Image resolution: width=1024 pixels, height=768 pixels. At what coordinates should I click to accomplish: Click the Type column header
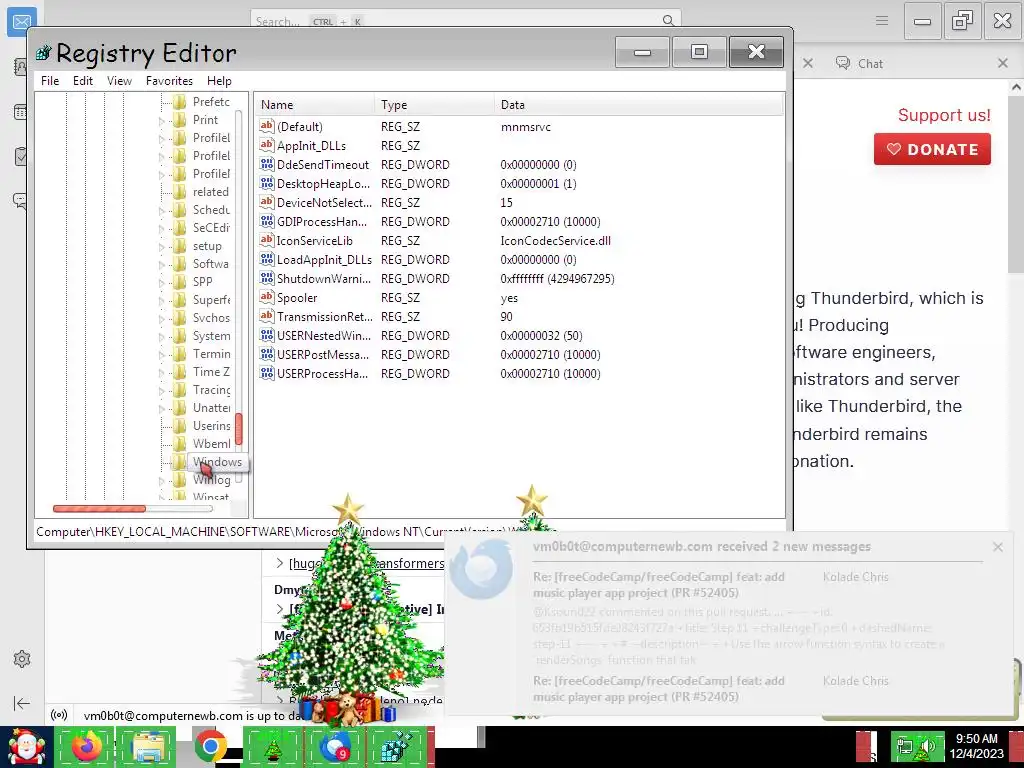point(434,104)
